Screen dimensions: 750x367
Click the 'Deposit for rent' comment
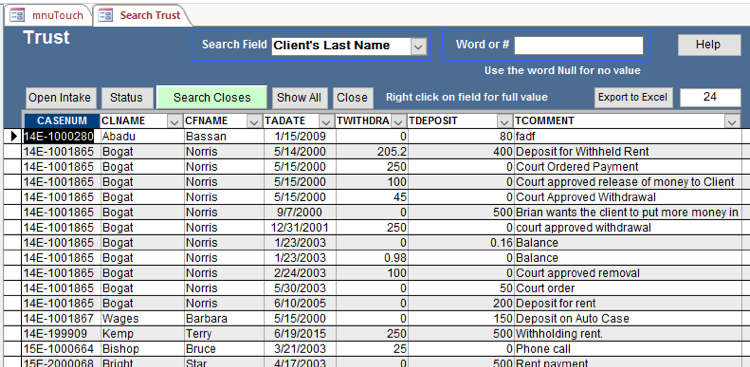tap(628, 303)
